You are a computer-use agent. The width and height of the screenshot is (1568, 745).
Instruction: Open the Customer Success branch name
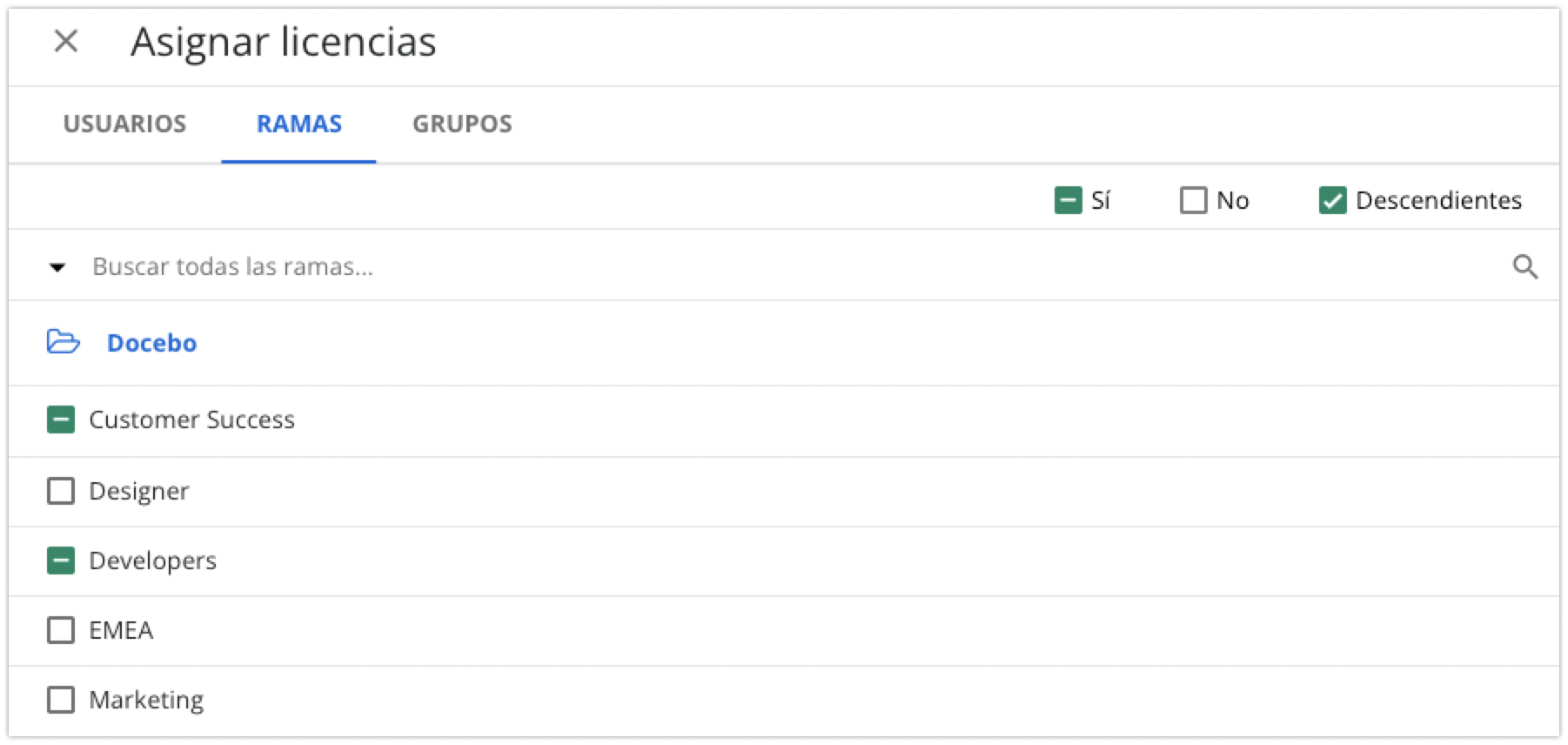click(191, 419)
